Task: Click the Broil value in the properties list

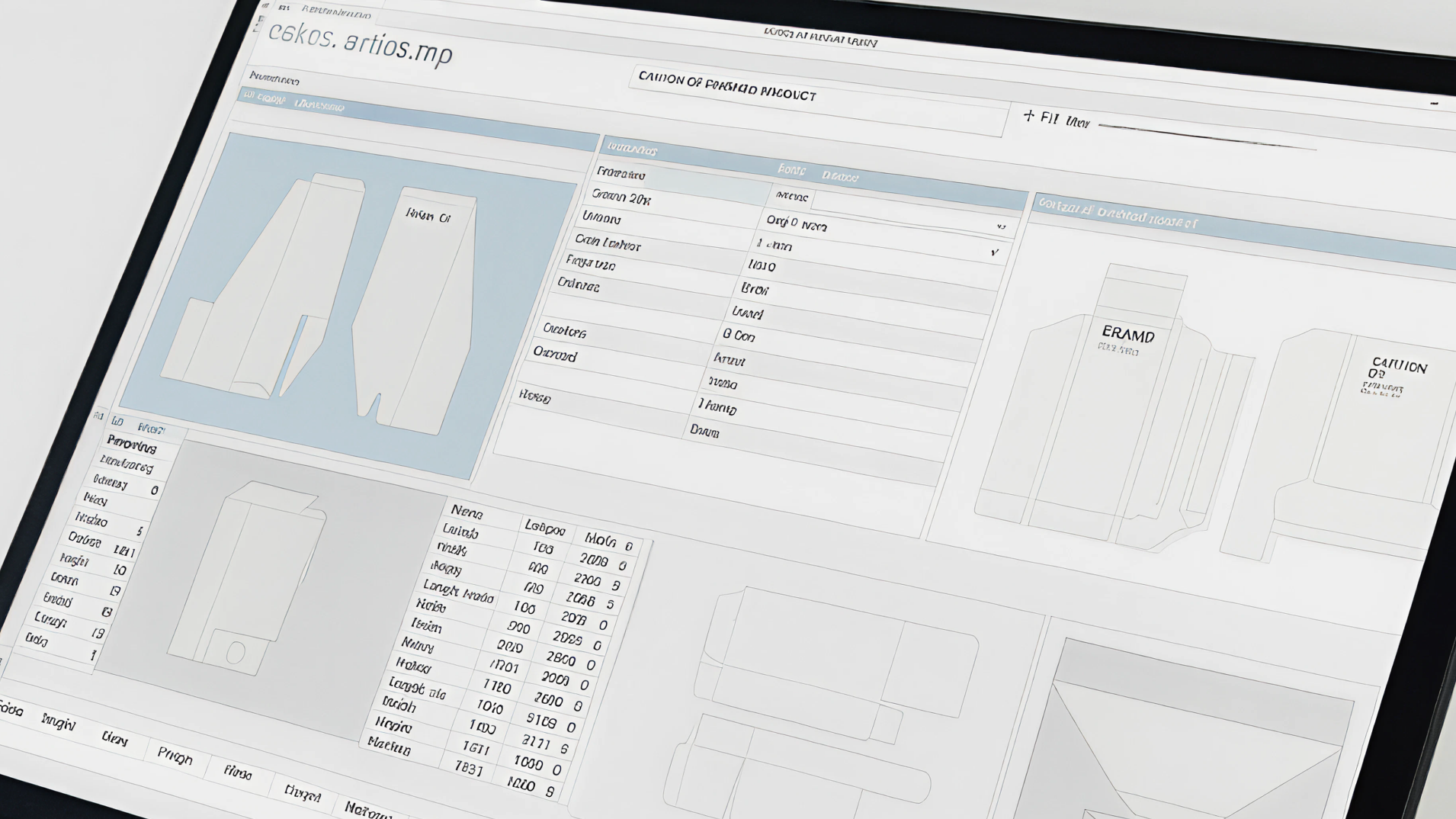Action: 755,289
